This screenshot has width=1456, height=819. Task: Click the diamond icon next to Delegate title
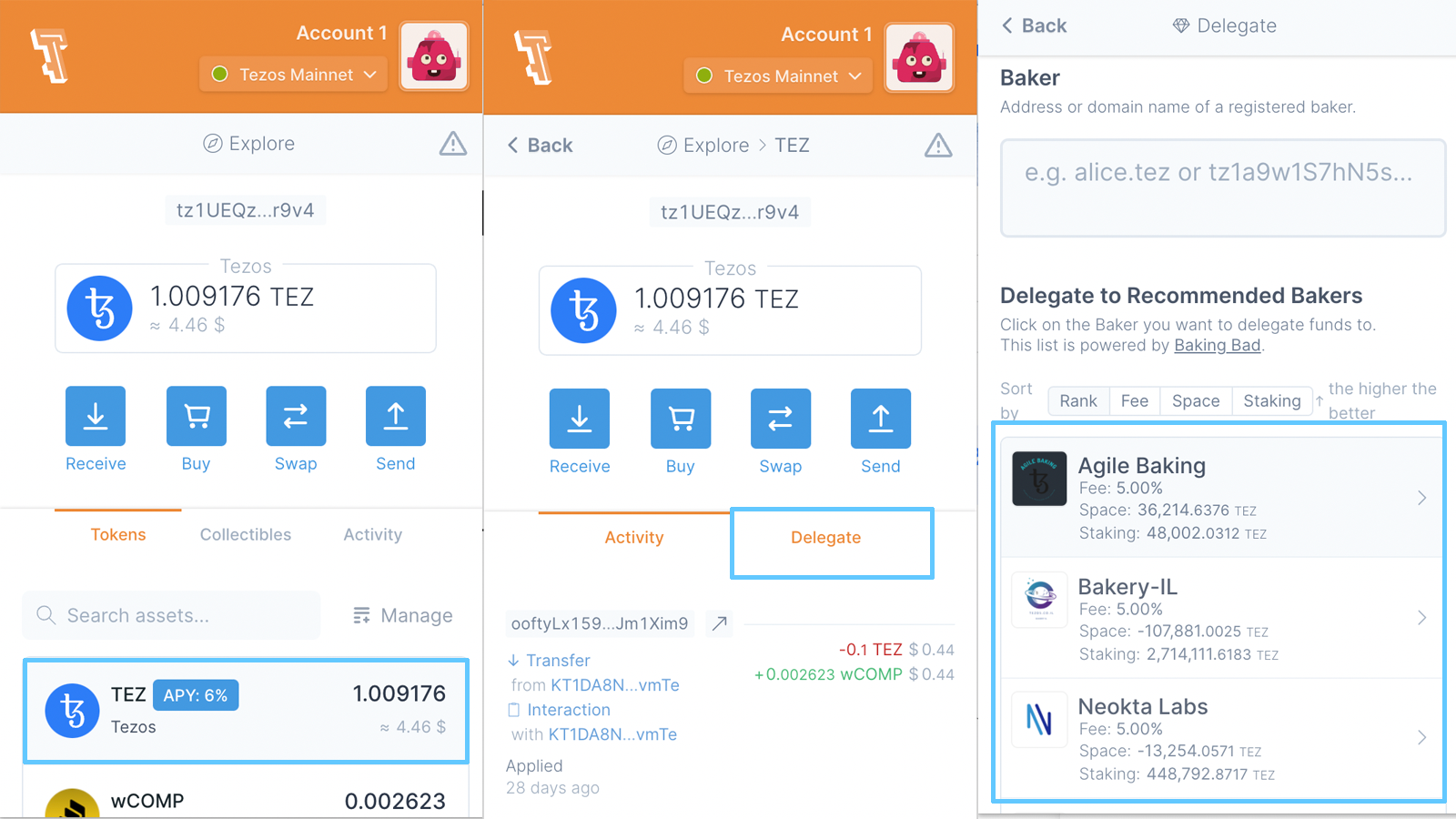click(x=1180, y=25)
